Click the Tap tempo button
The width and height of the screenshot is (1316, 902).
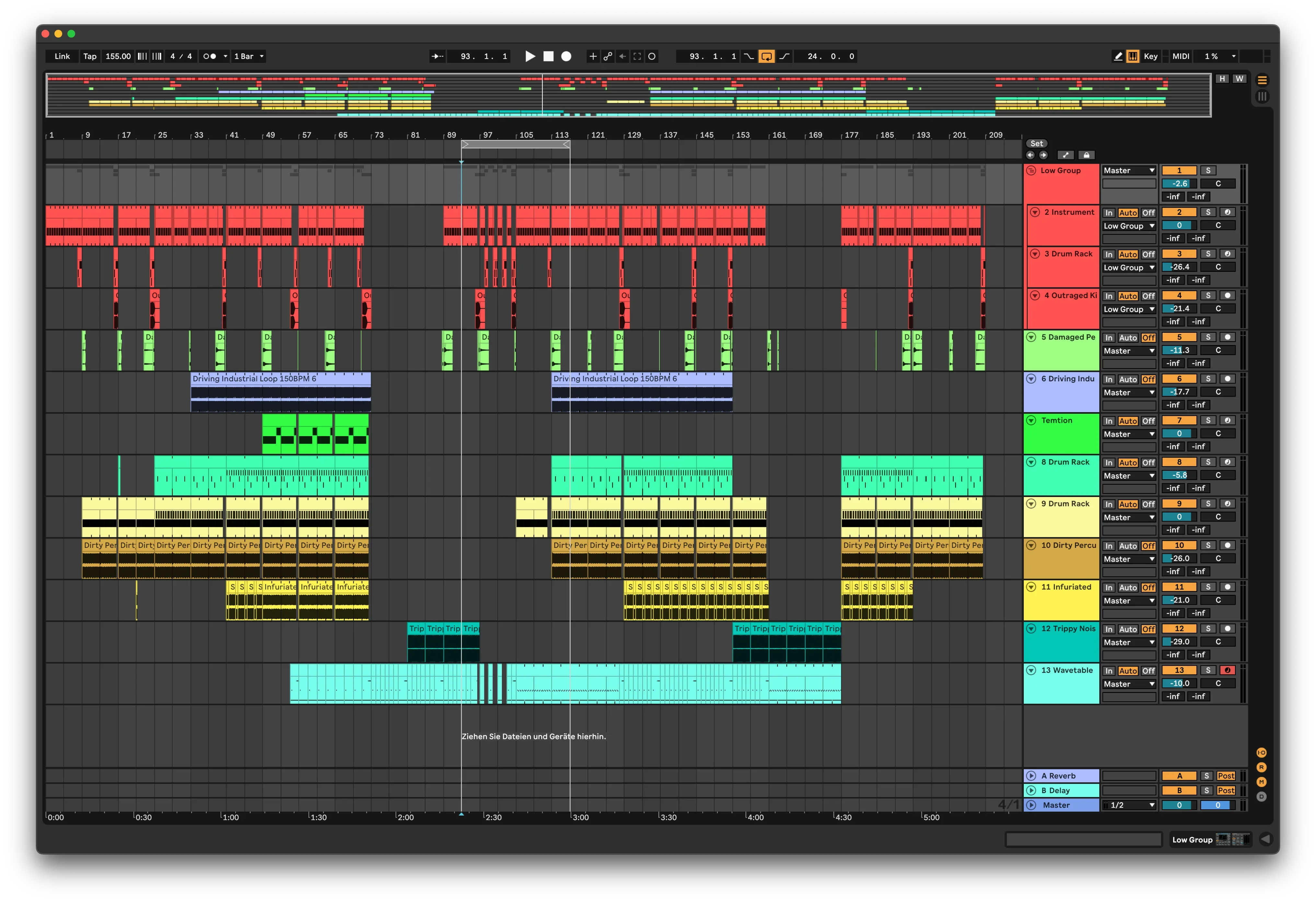[x=89, y=56]
